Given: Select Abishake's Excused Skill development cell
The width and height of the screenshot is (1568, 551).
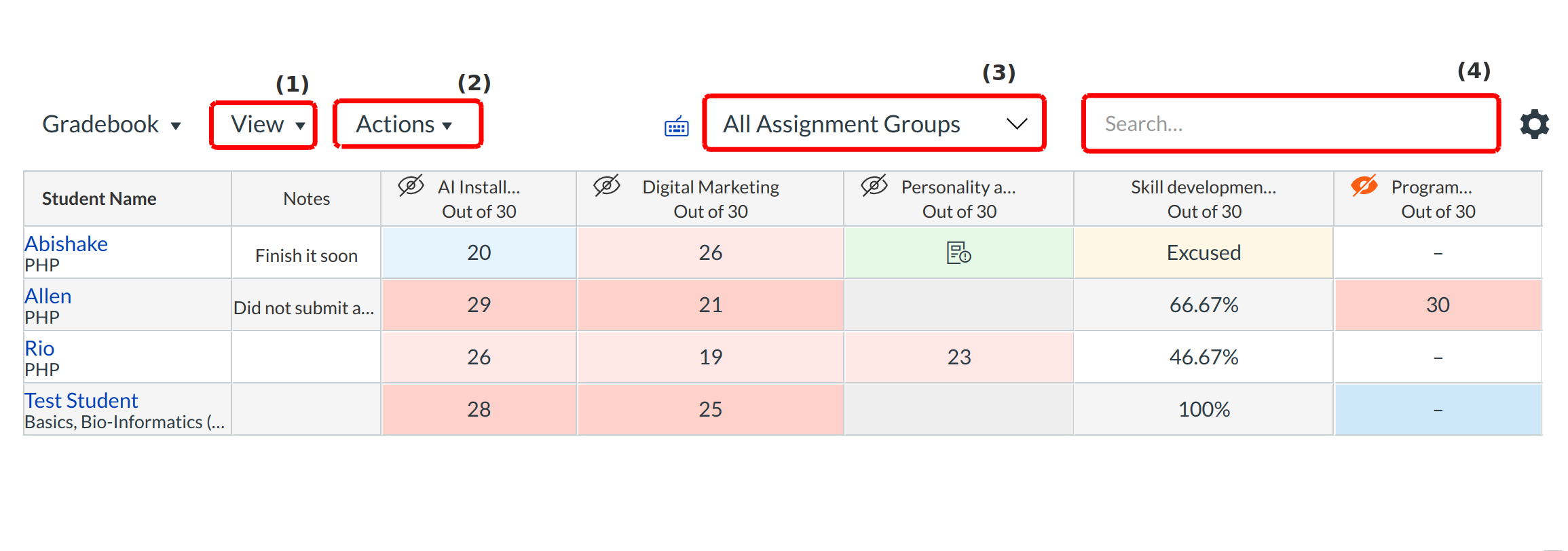Looking at the screenshot, I should [x=1203, y=253].
